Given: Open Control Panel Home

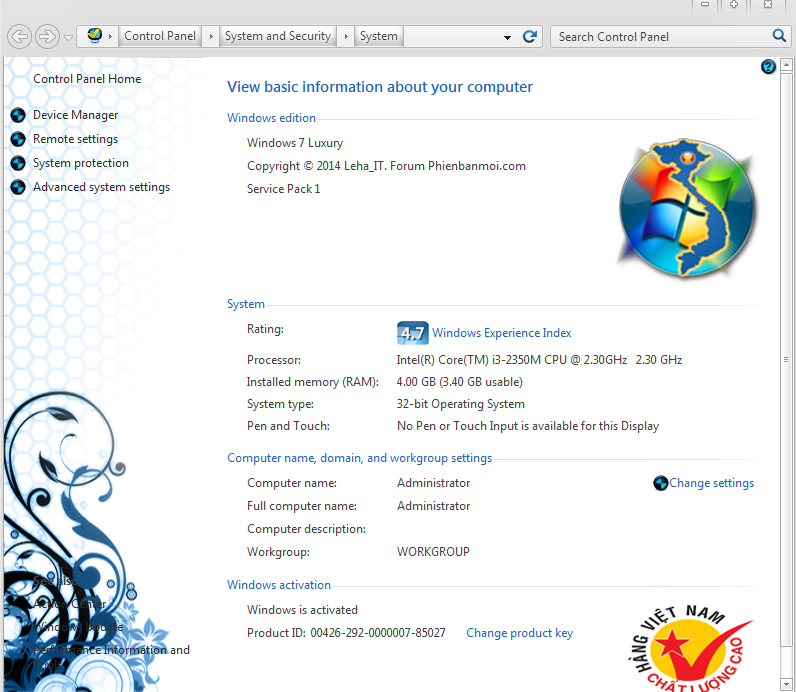Looking at the screenshot, I should 87,79.
